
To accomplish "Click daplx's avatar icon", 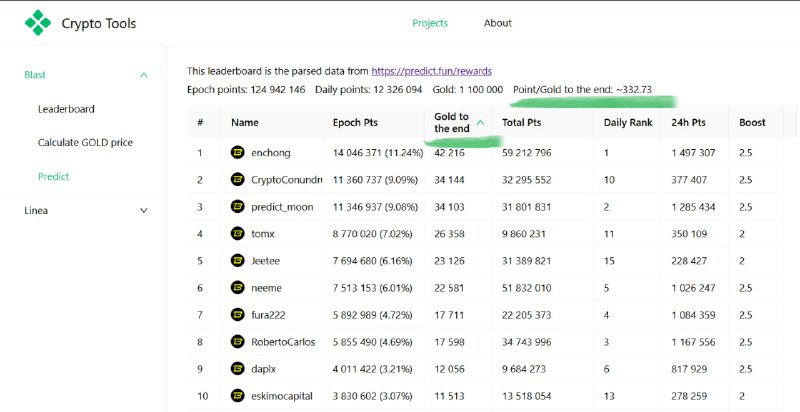I will [x=237, y=369].
